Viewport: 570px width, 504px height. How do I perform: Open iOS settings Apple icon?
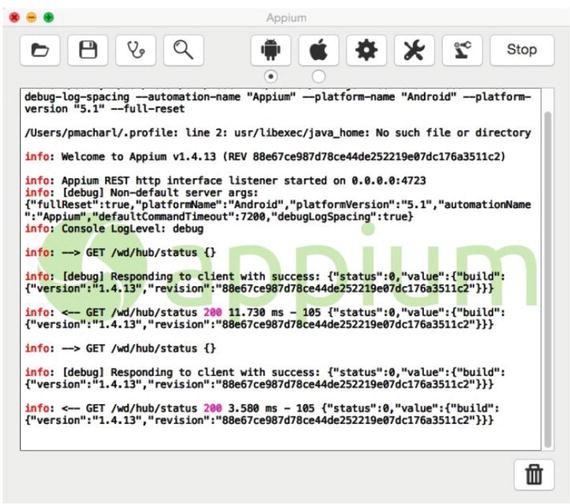click(319, 50)
